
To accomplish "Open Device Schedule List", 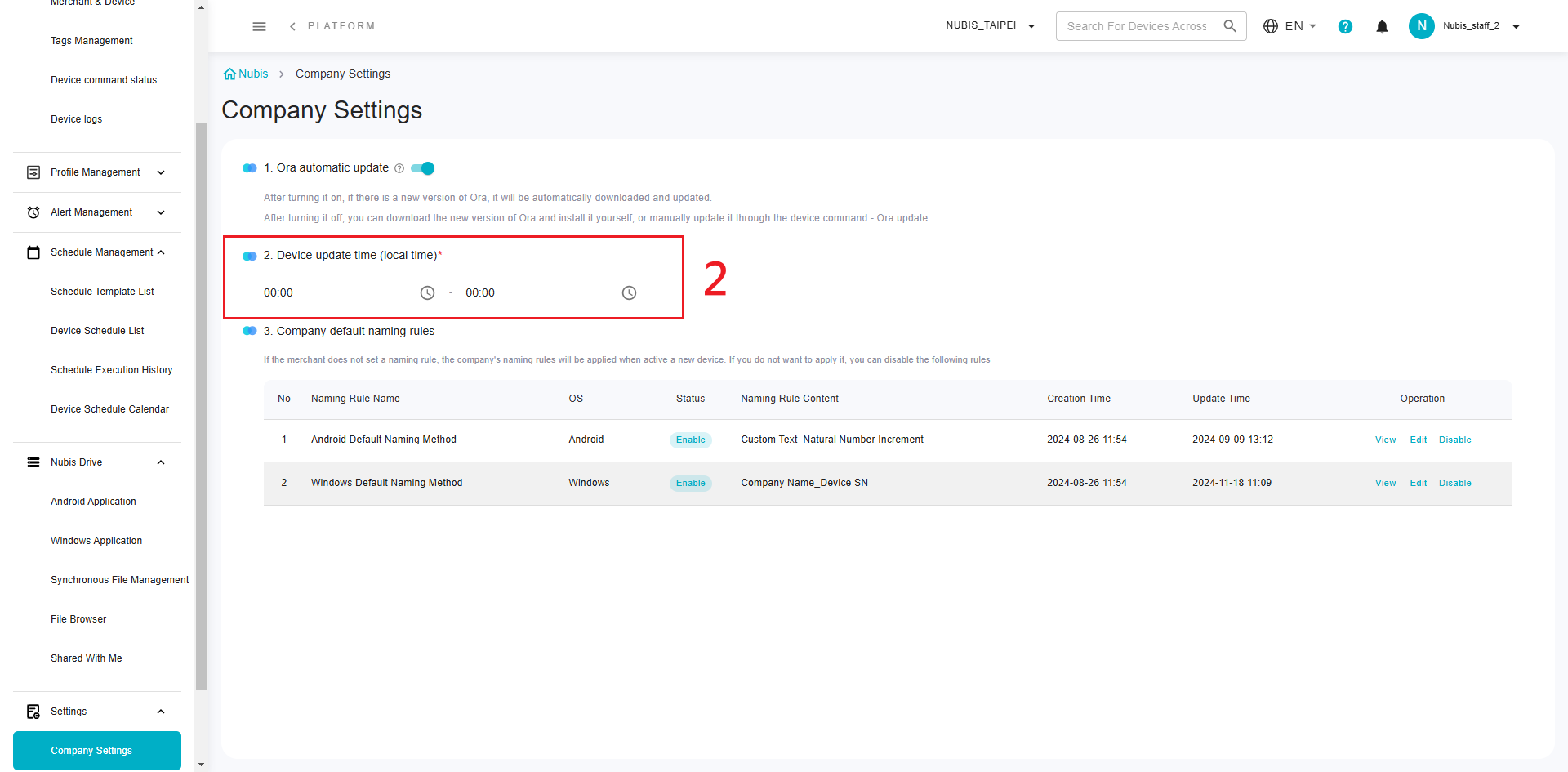I will 97,331.
